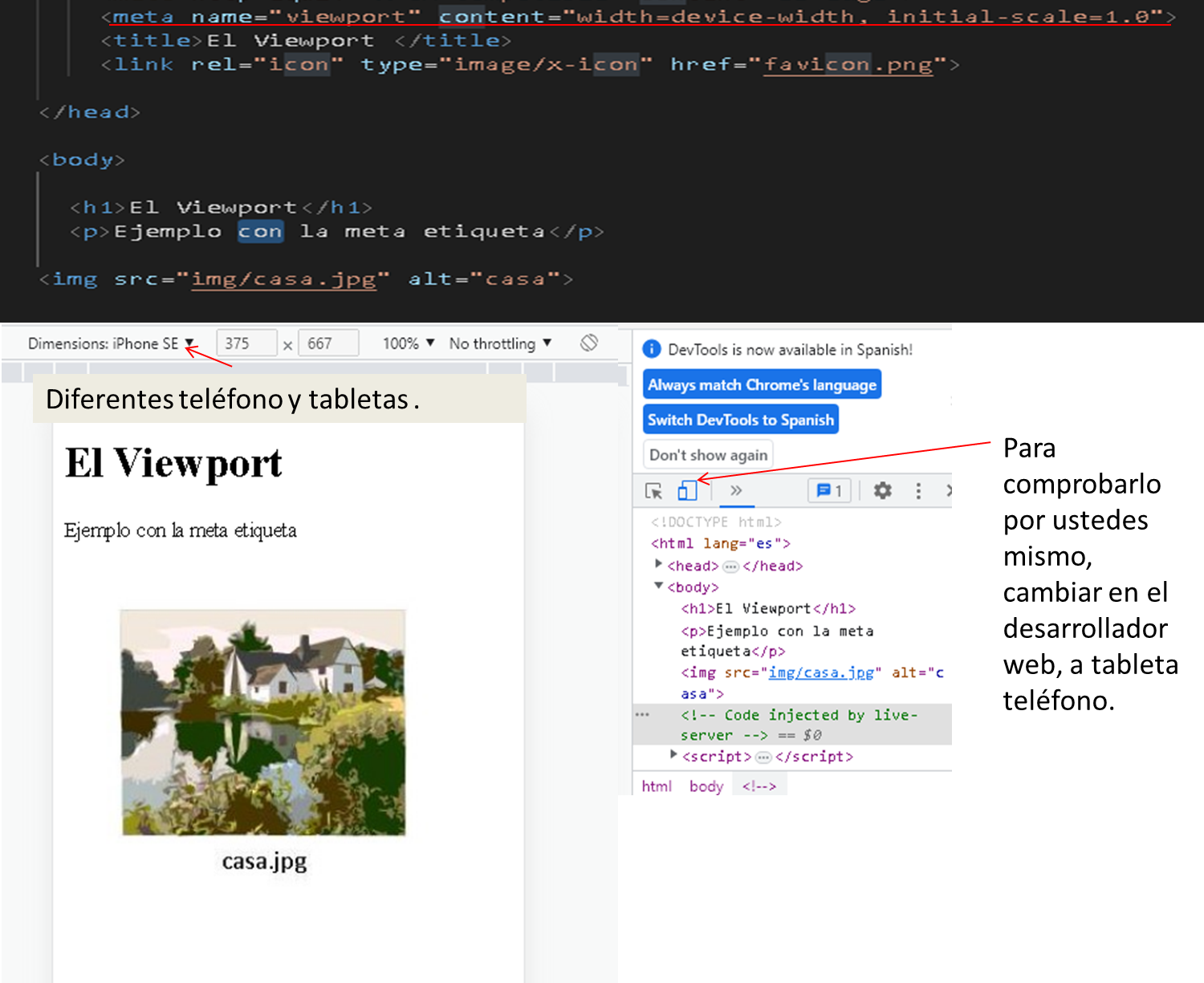Expand the head node in Elements tree

658,564
